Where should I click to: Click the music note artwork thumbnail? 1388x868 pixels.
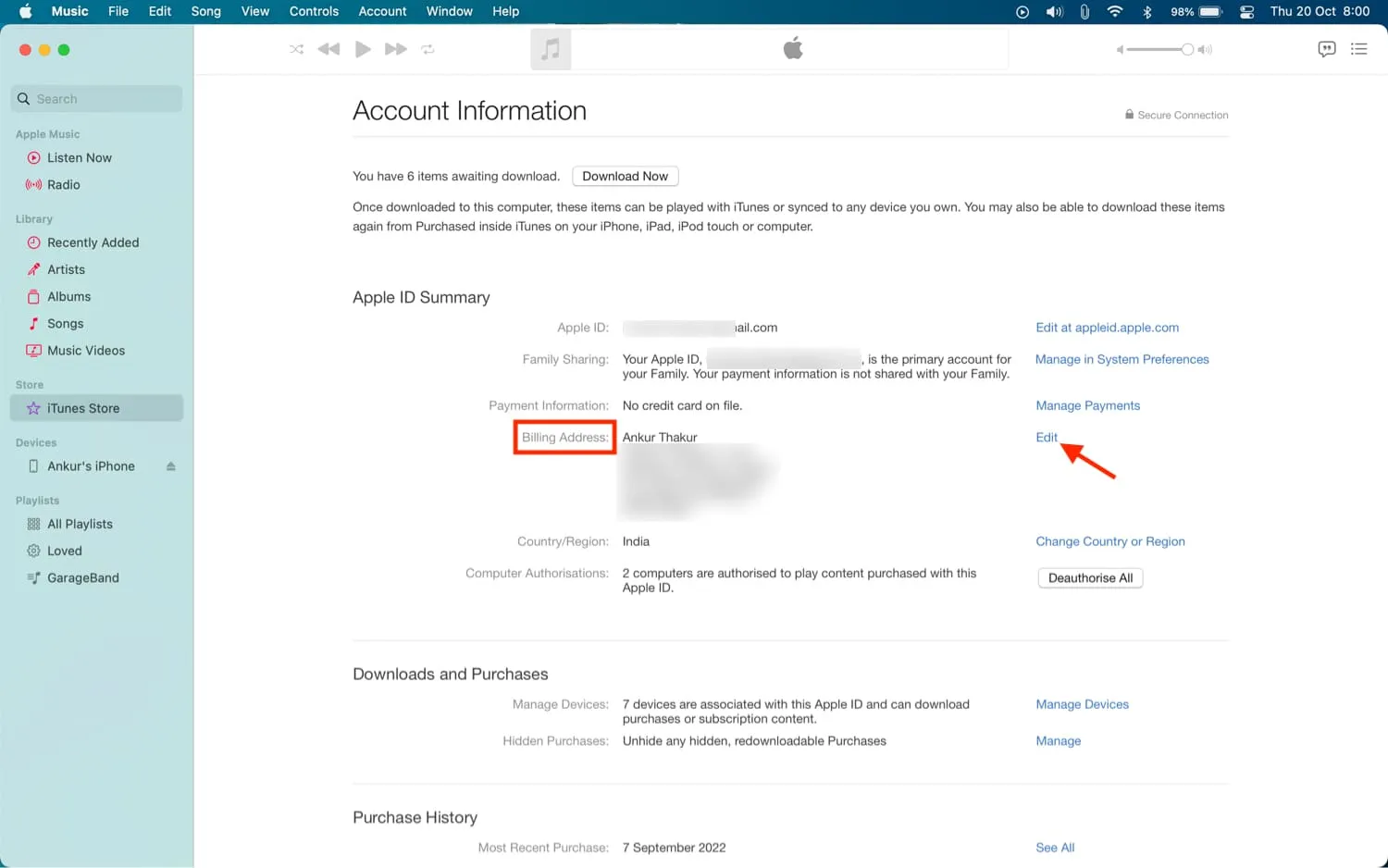[551, 49]
